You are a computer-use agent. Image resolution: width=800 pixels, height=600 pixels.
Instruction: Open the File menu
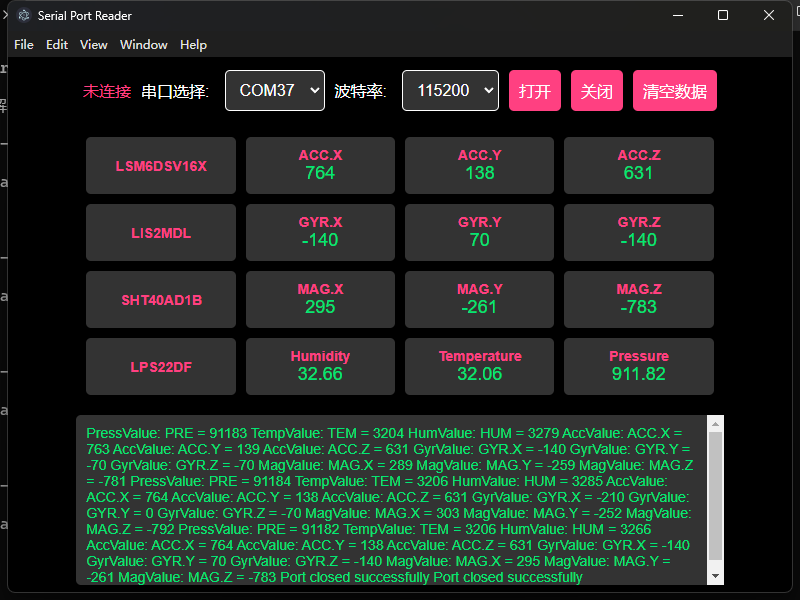click(23, 45)
